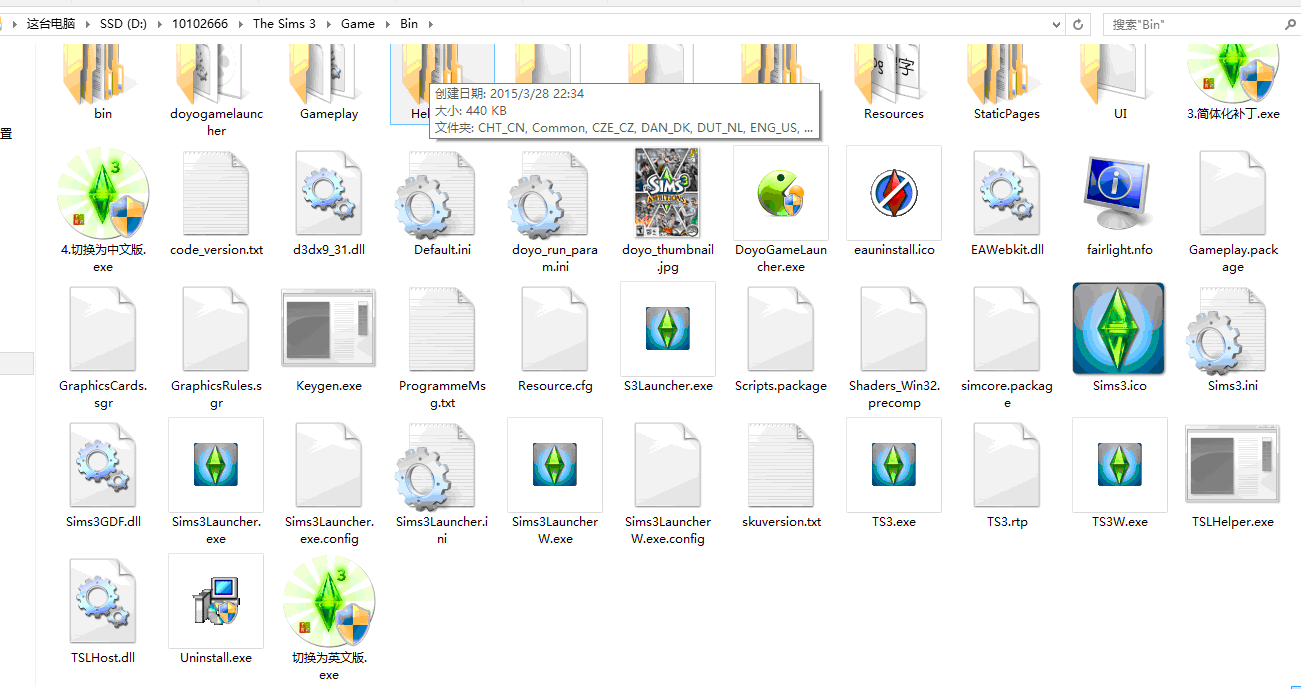Select skuversion.txt file
Screen dimensions: 1301x689
coord(781,475)
